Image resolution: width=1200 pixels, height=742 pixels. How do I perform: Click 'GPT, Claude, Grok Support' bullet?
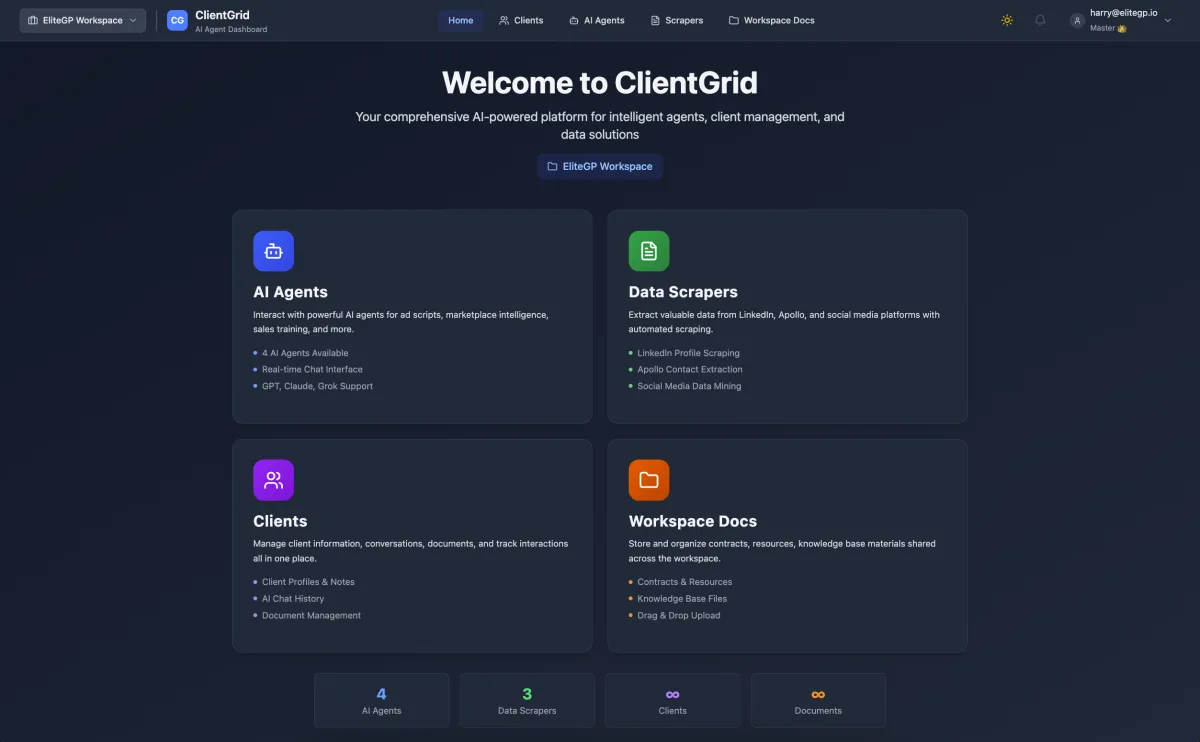tap(317, 386)
